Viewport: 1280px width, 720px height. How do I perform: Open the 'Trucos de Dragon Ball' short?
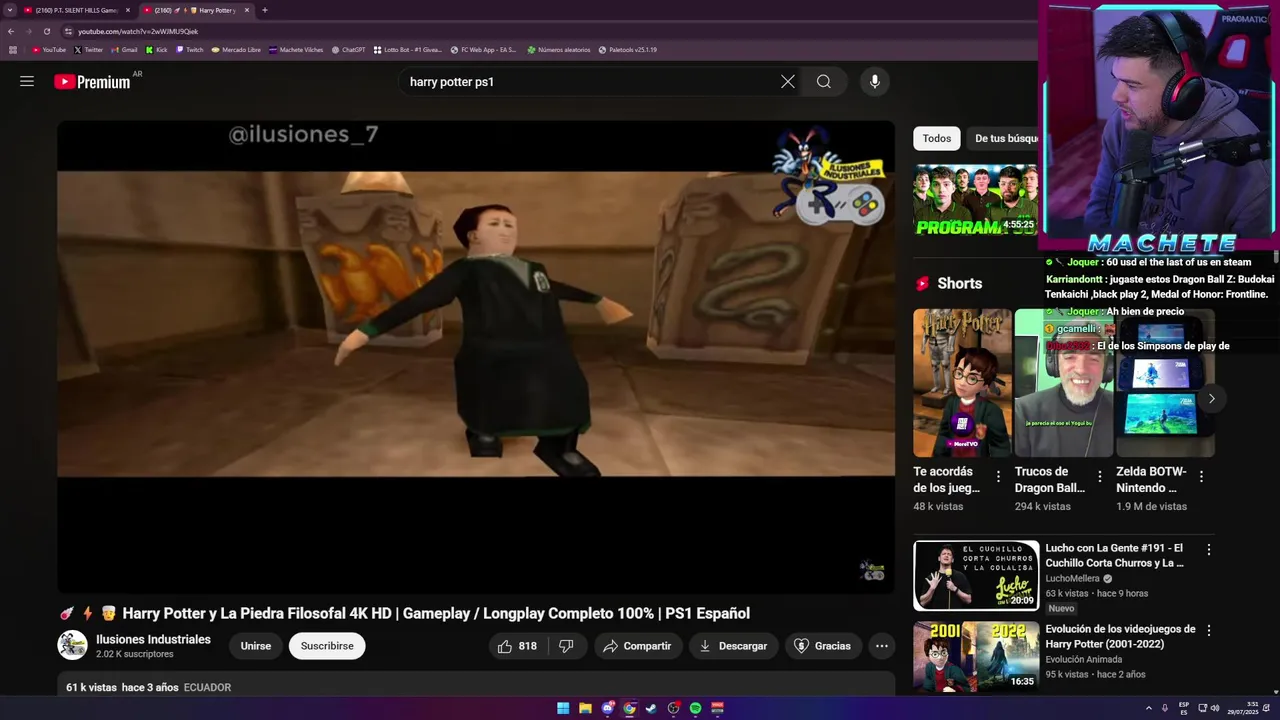pos(1064,383)
